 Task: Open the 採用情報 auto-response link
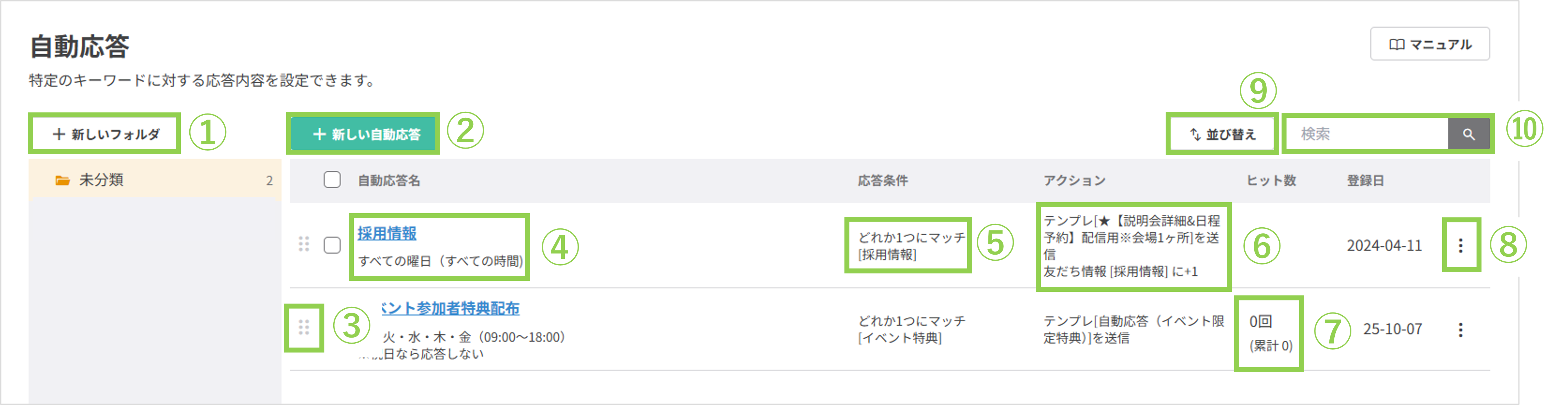point(386,233)
